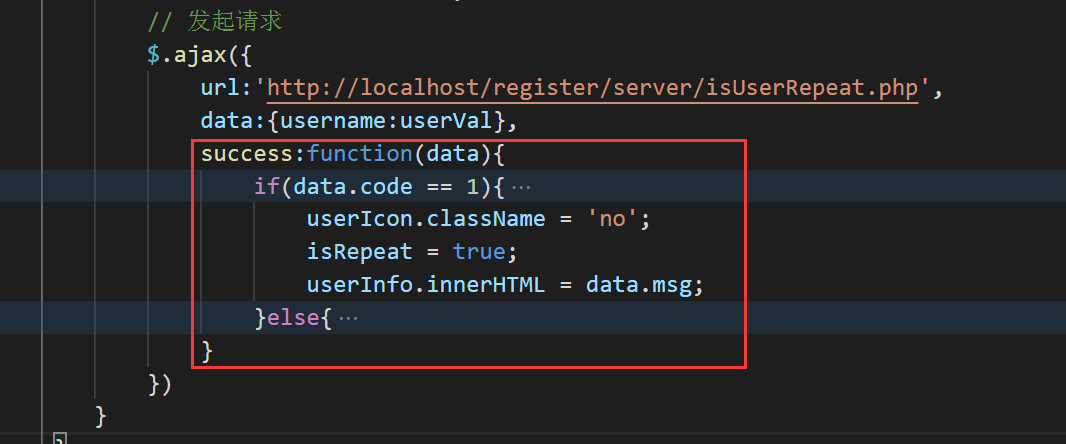Expand folded block after if(data.code == 1){

tap(521, 187)
